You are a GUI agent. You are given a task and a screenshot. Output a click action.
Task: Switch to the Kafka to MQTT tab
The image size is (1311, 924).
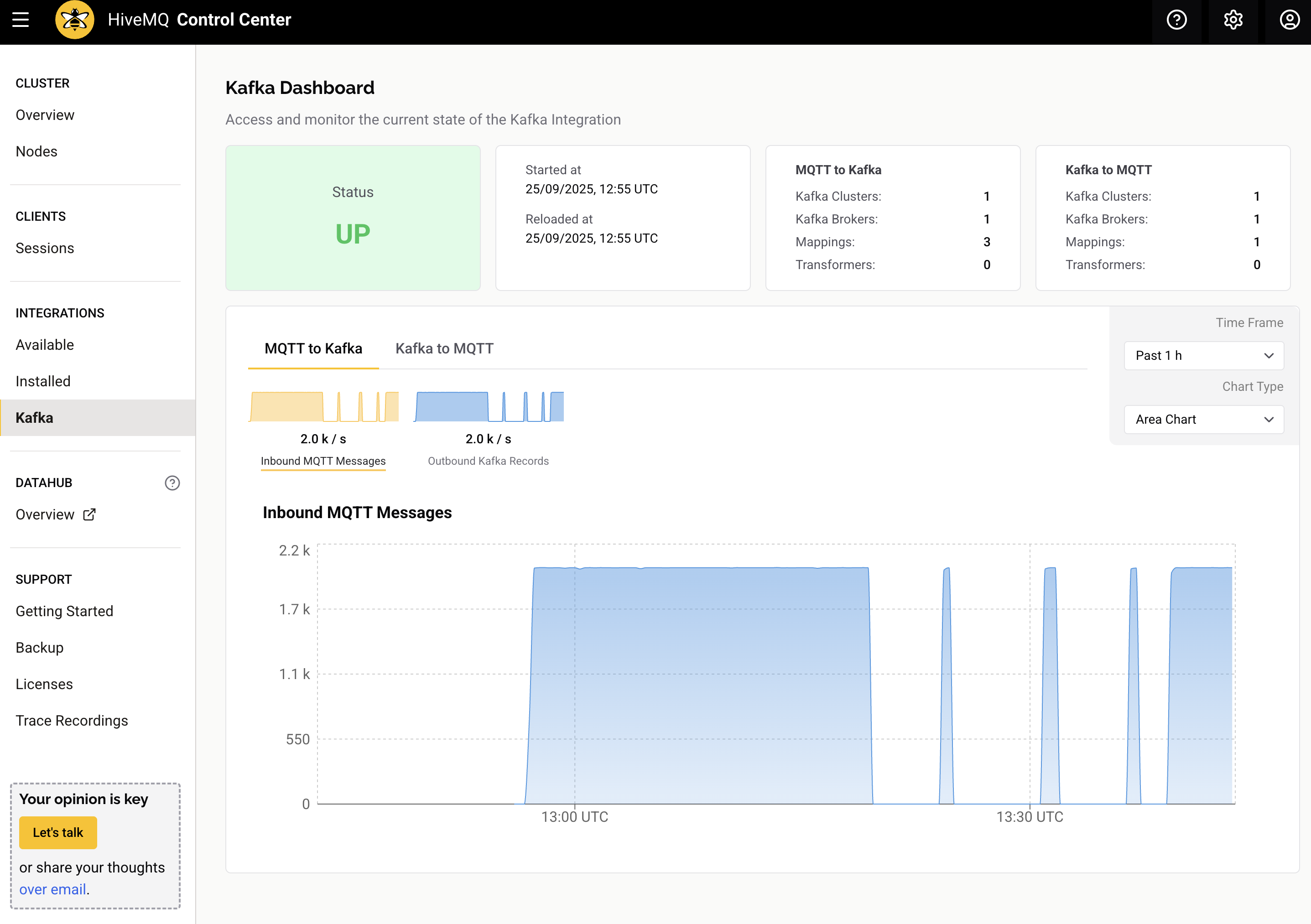click(x=444, y=348)
